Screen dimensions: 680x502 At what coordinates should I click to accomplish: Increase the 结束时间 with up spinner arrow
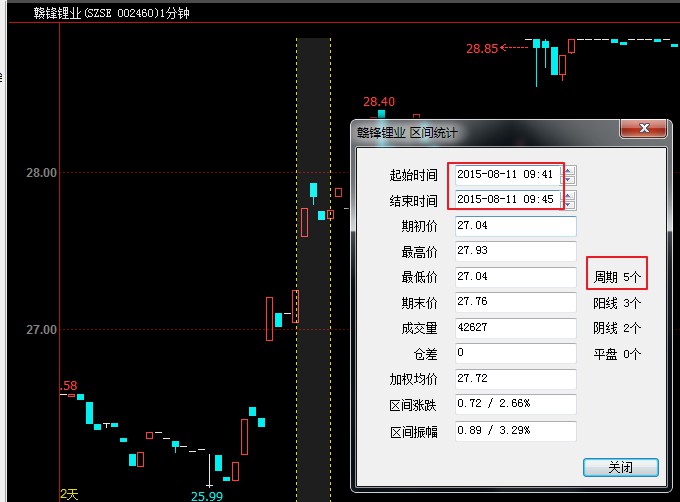point(570,195)
